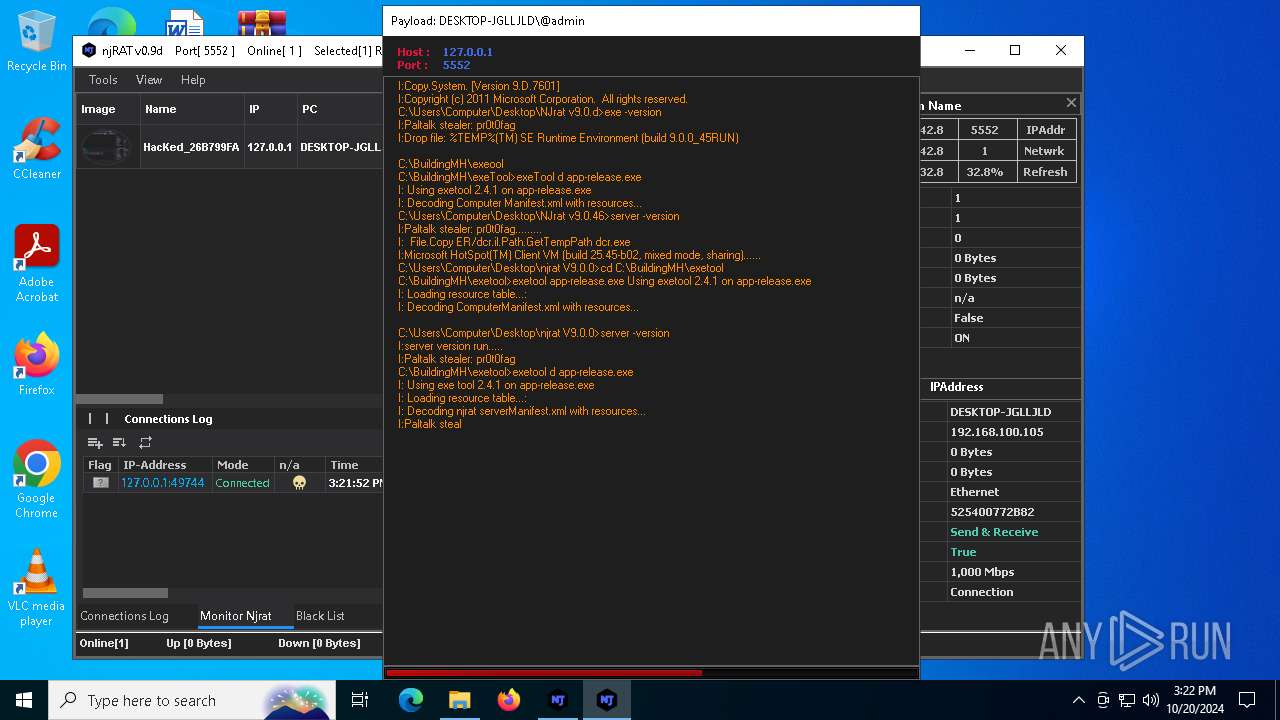Sort by Mode column in Connections Log
Image resolution: width=1280 pixels, height=720 pixels.
coord(243,465)
